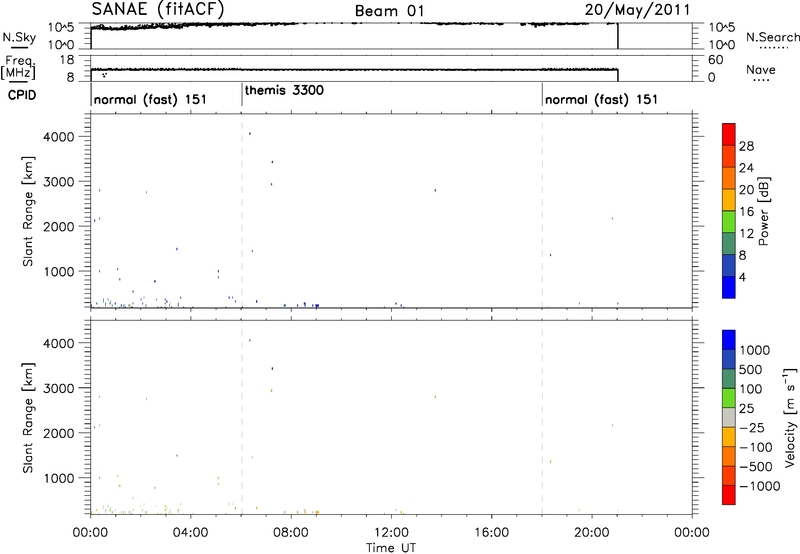This screenshot has height=554, width=800.
Task: Click the '16' dB colorbar label
Action: tap(746, 212)
